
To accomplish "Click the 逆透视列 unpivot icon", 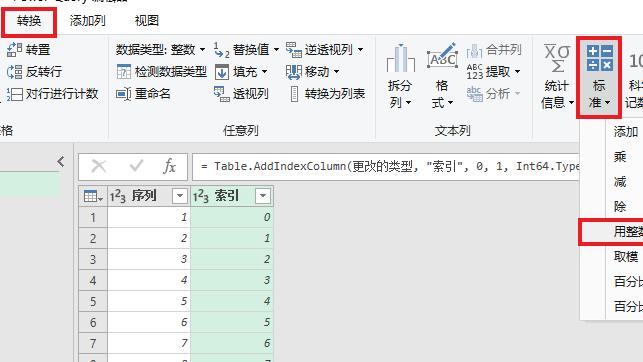I will [x=294, y=50].
